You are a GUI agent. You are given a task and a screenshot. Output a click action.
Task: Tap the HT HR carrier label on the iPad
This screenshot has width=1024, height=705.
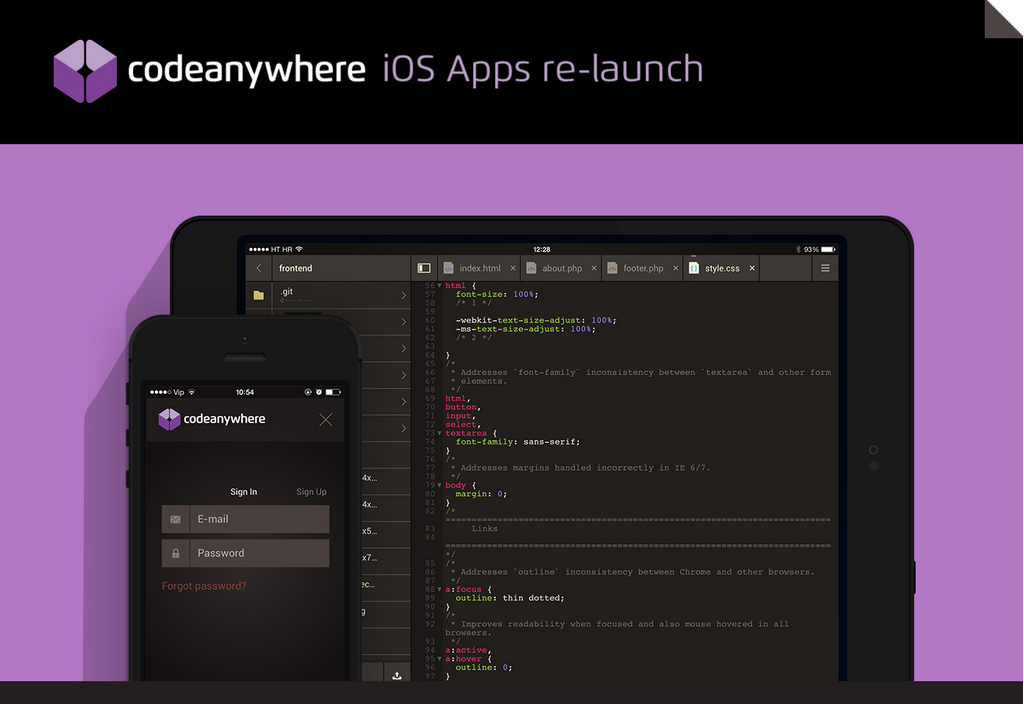[281, 249]
